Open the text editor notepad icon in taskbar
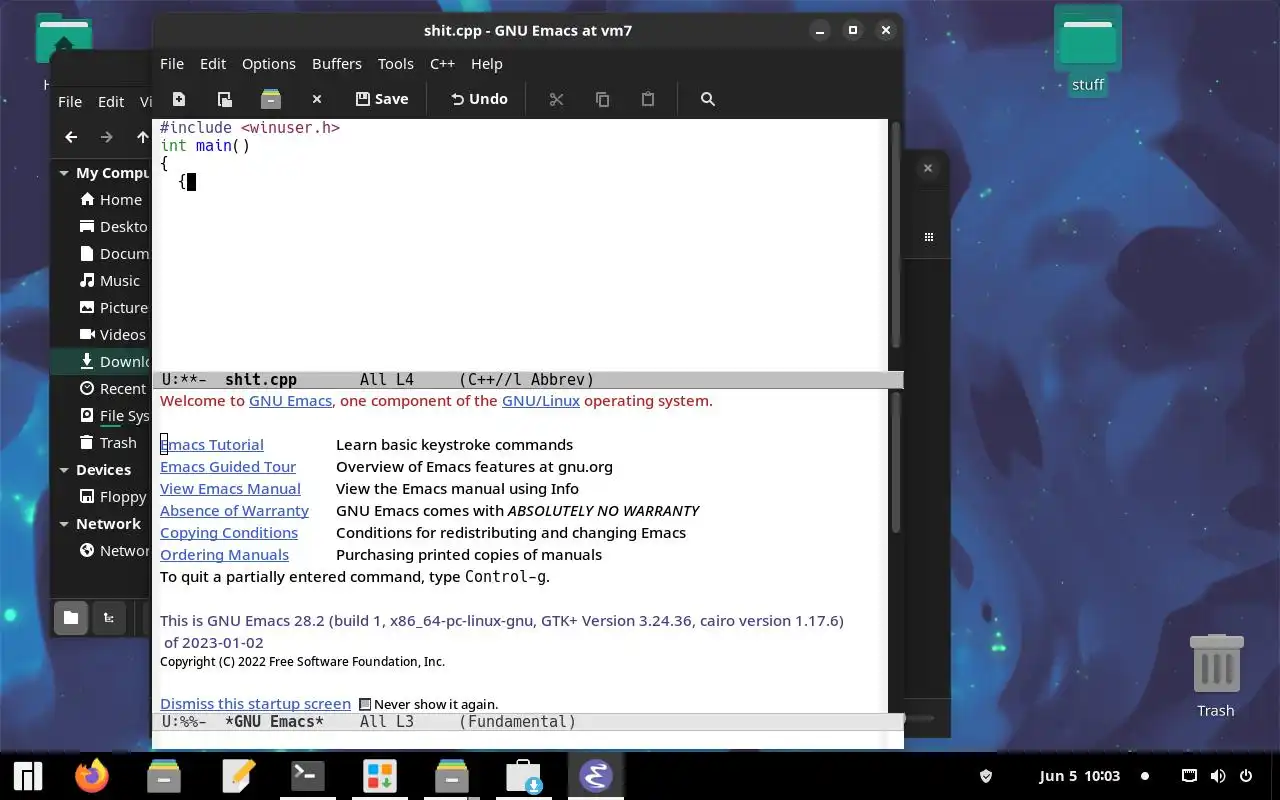Image resolution: width=1280 pixels, height=800 pixels. pos(239,776)
